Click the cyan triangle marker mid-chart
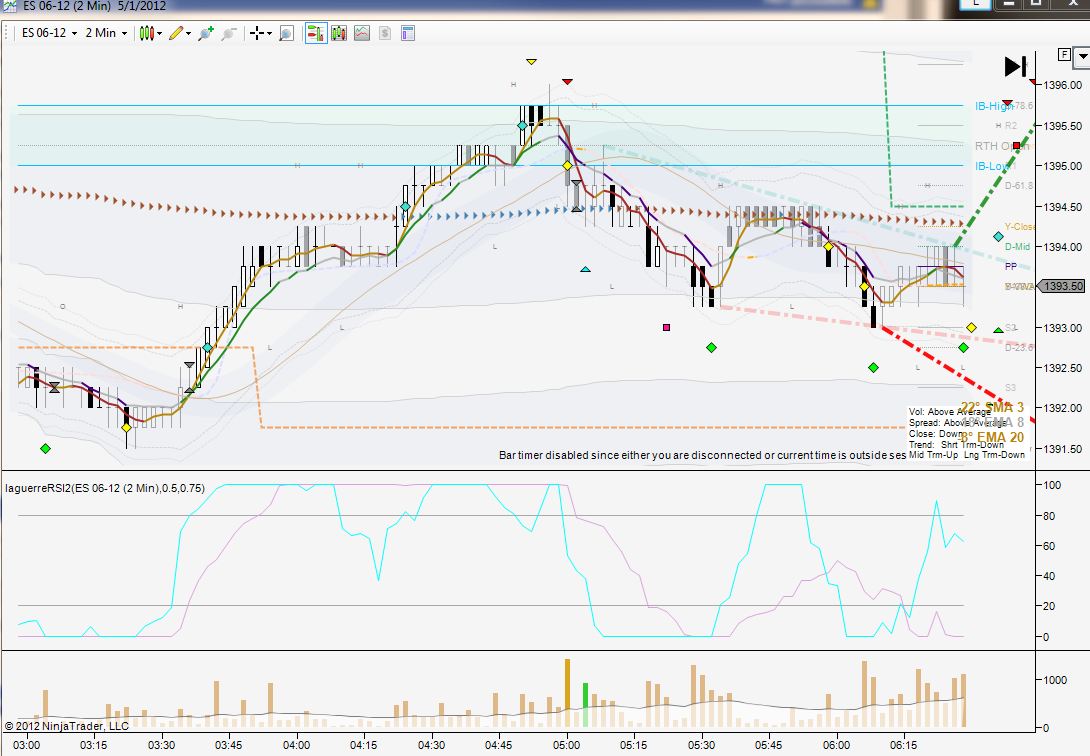 pos(585,269)
